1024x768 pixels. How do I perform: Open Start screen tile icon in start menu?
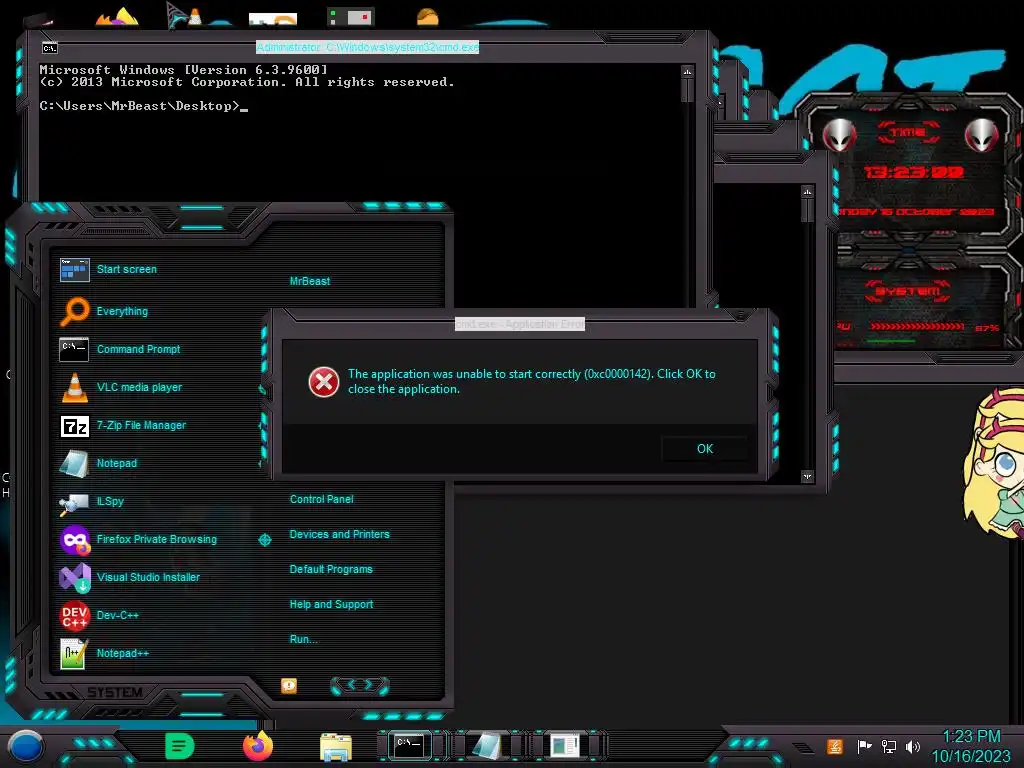tap(74, 269)
